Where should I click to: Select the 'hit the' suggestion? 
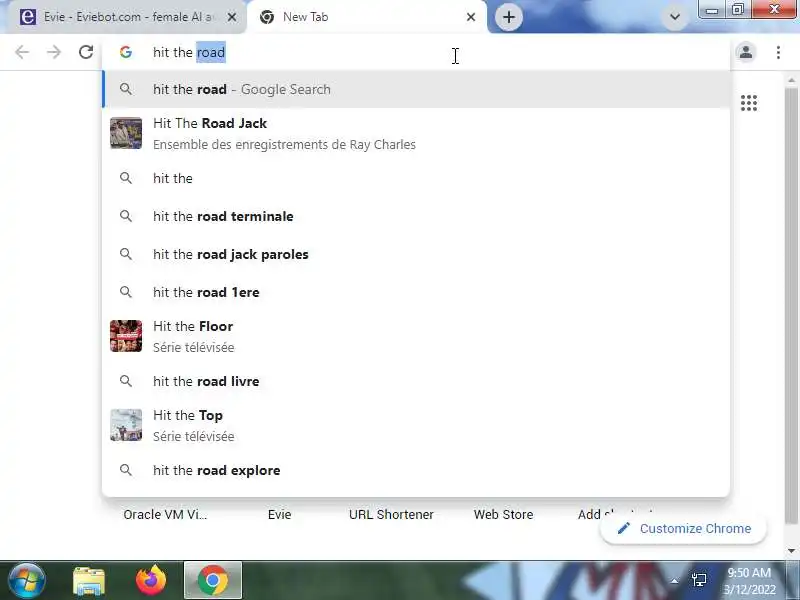[416, 178]
